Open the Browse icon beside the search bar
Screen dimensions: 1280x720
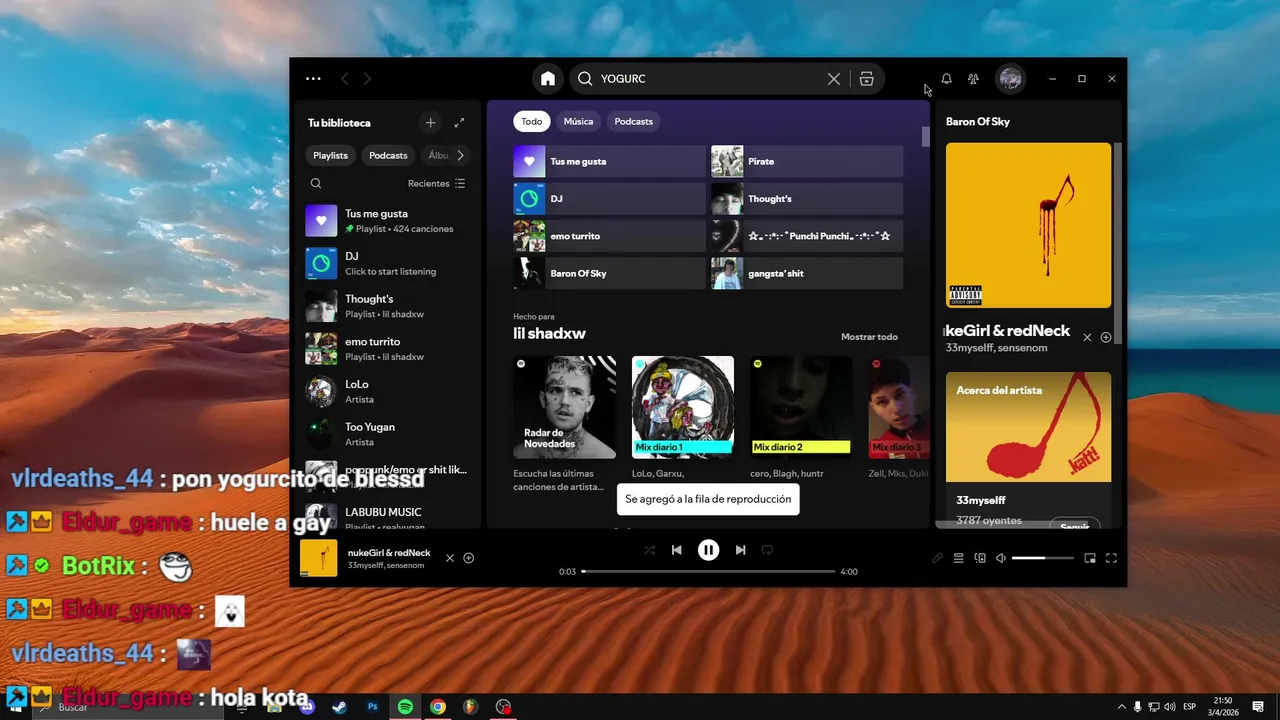coord(867,79)
